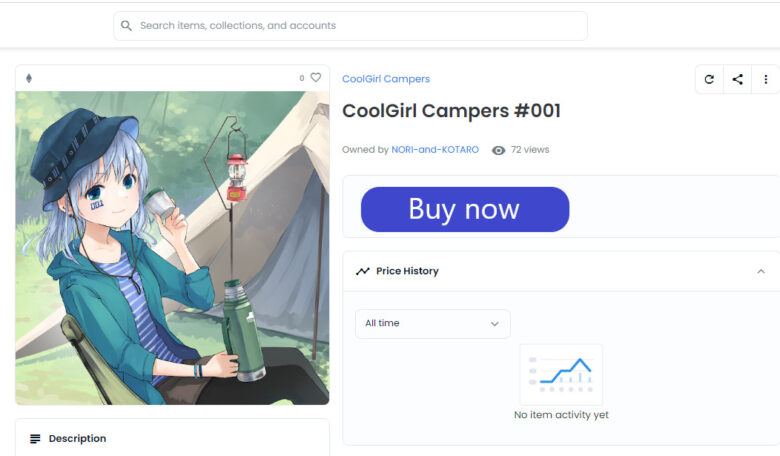
Task: Open the three-dot more options menu
Action: pyautogui.click(x=766, y=79)
